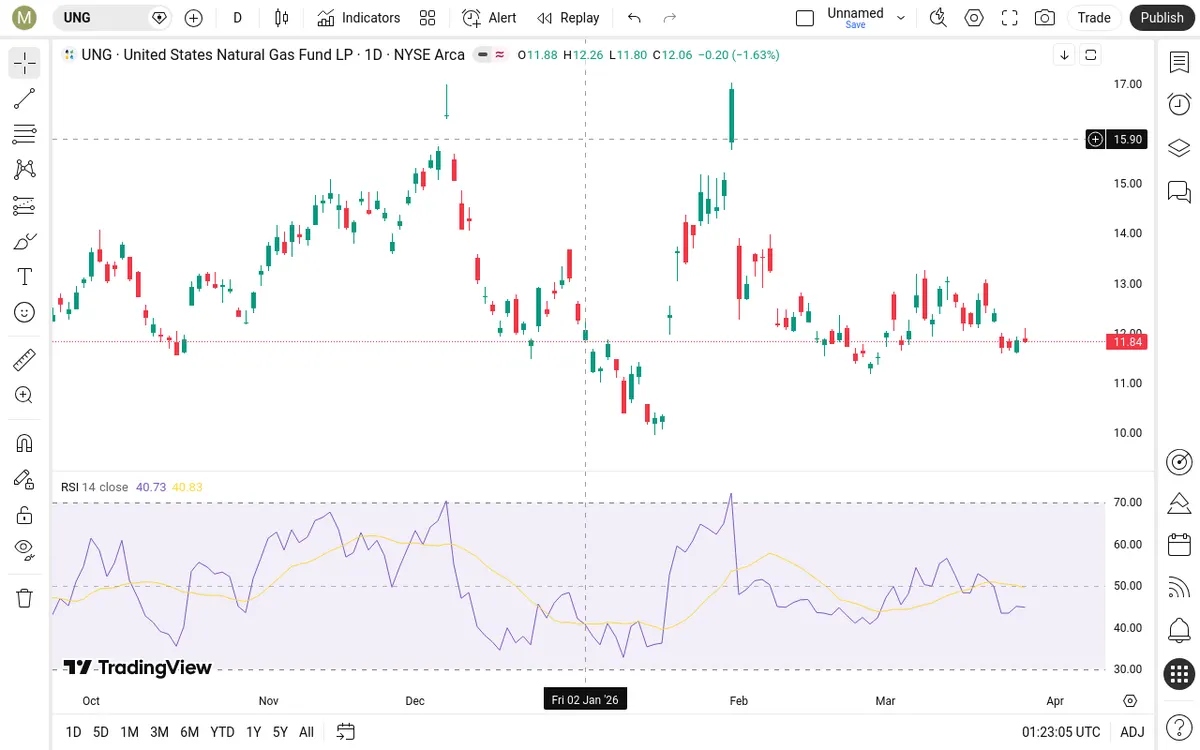Open the object tree layers panel
1200x750 pixels.
tap(1179, 148)
